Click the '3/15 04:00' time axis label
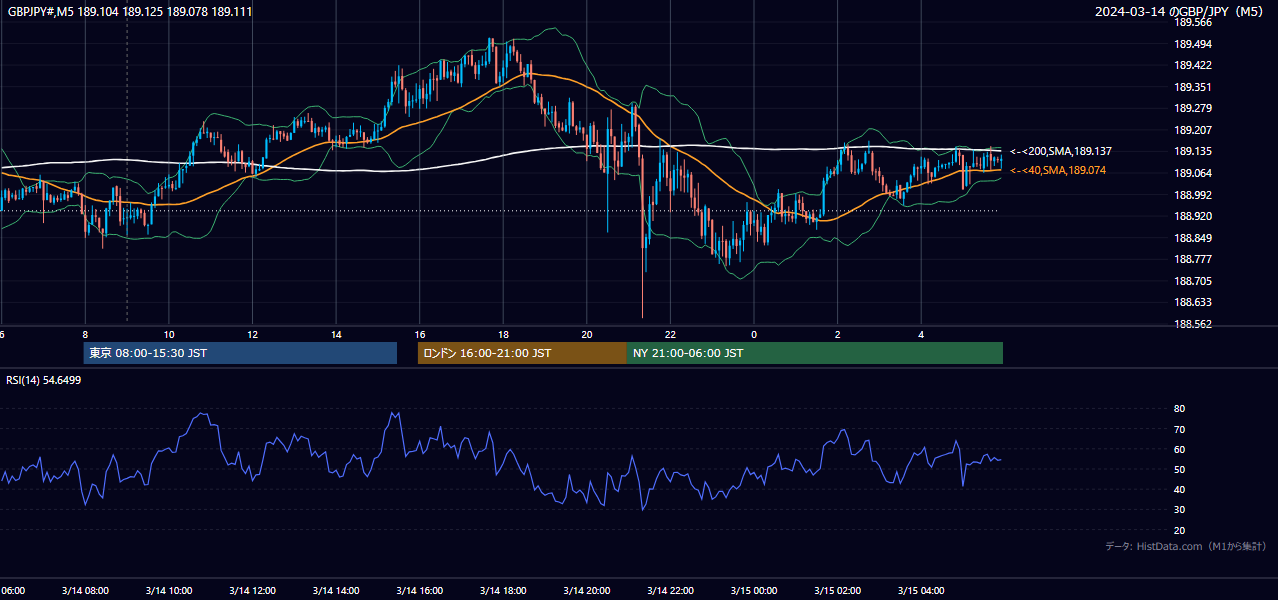Viewport: 1278px width, 600px height. click(921, 590)
